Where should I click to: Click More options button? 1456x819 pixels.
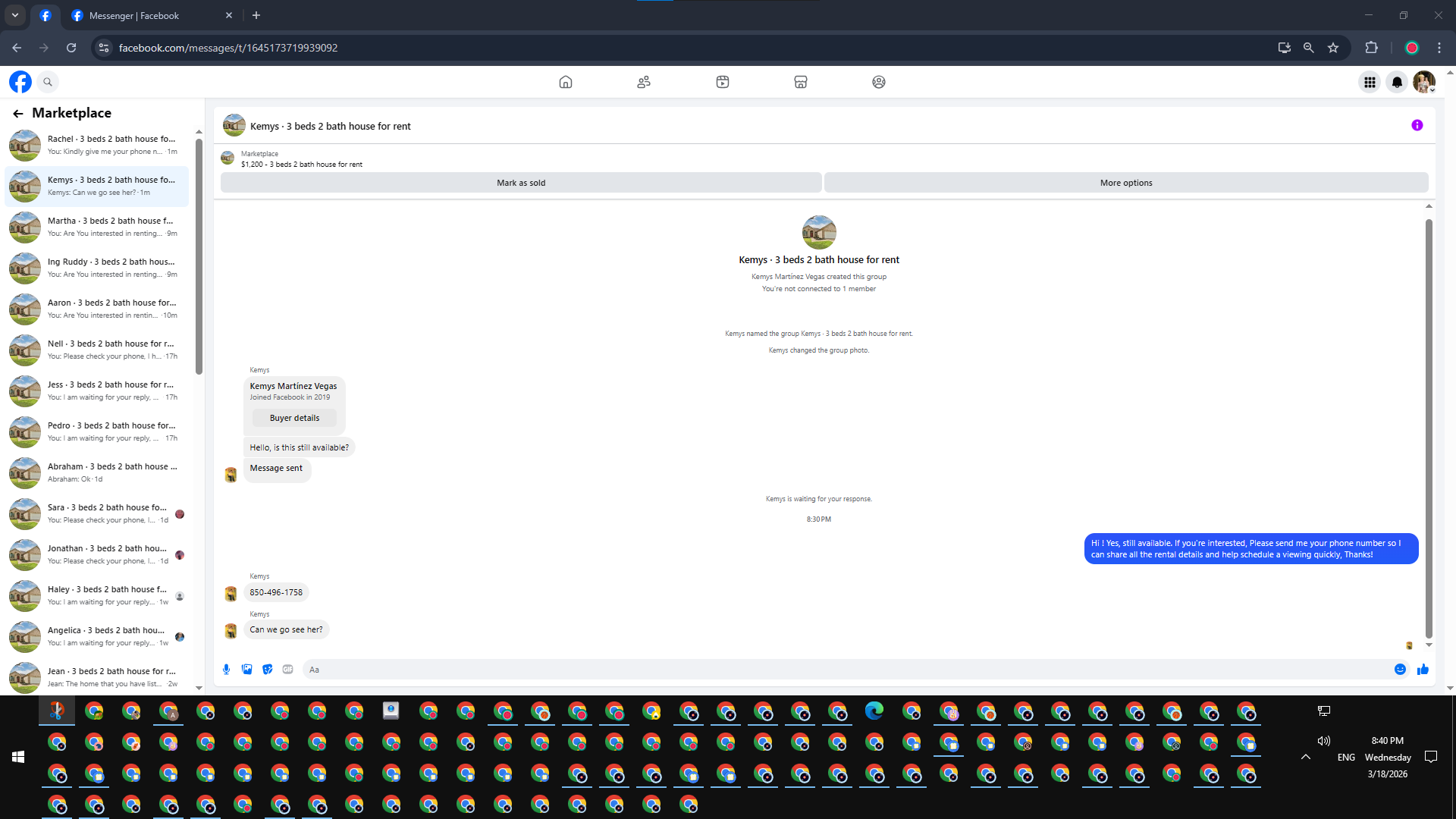[1125, 183]
